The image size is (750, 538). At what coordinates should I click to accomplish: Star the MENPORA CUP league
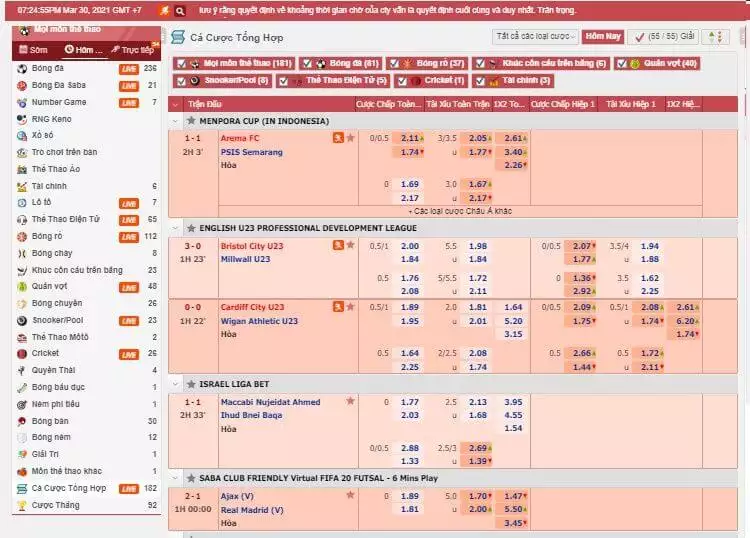tap(191, 121)
